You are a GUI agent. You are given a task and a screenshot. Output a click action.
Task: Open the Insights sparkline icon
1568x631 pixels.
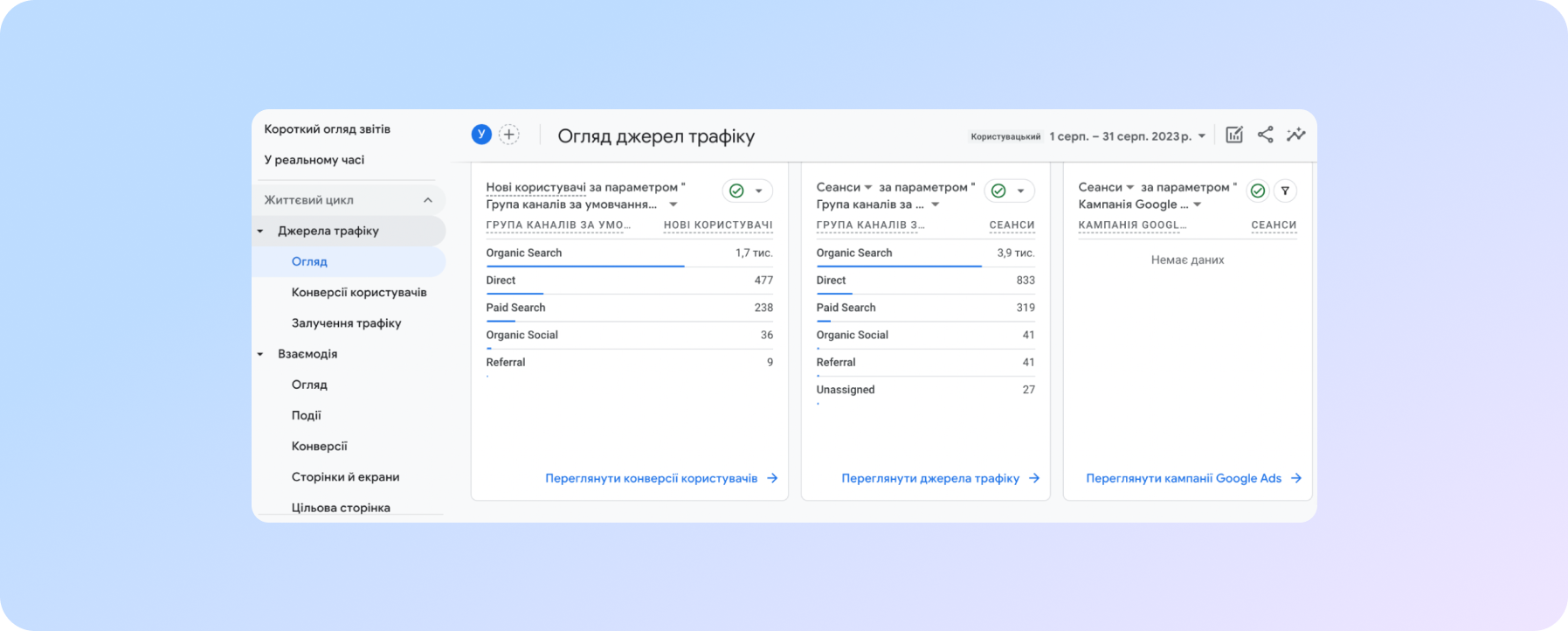point(1295,135)
